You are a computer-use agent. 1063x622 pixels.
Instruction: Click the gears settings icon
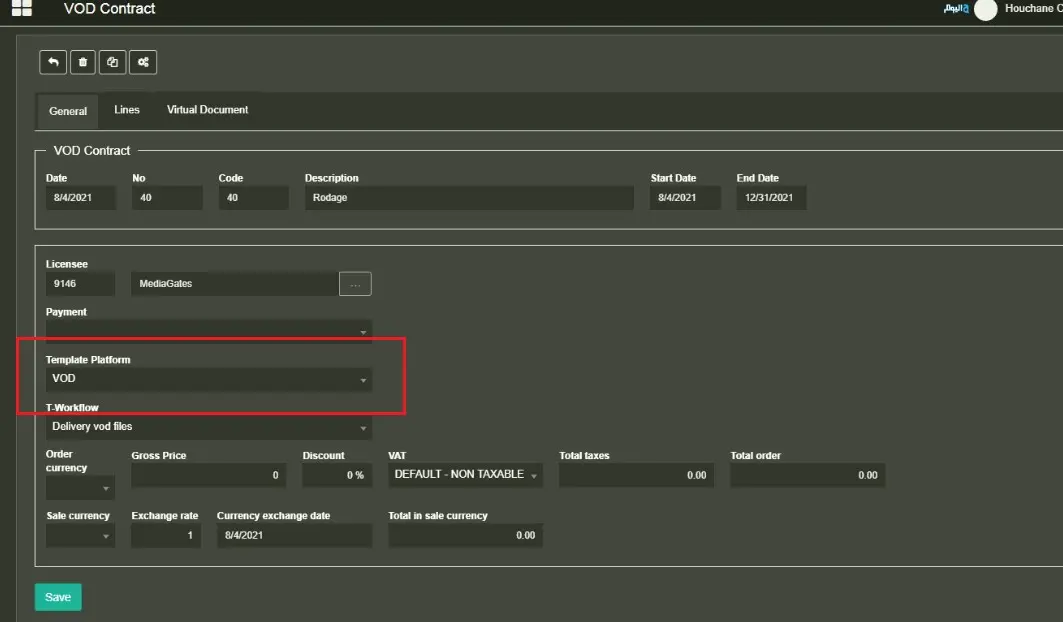click(143, 62)
